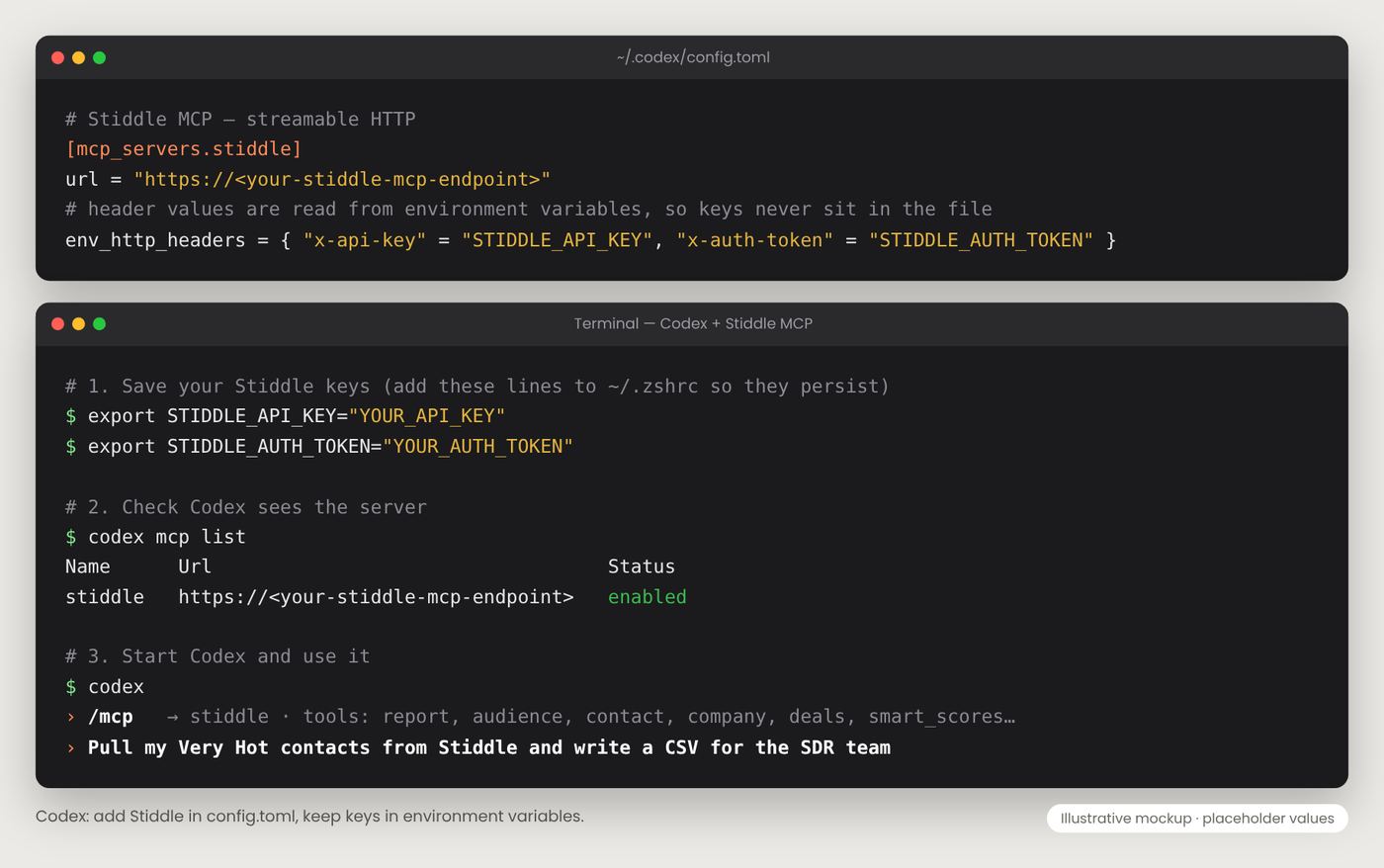Viewport: 1384px width, 868px height.
Task: Click the url value "https://<your-stiddle-mcp-endpoint>" in config
Action: [342, 179]
